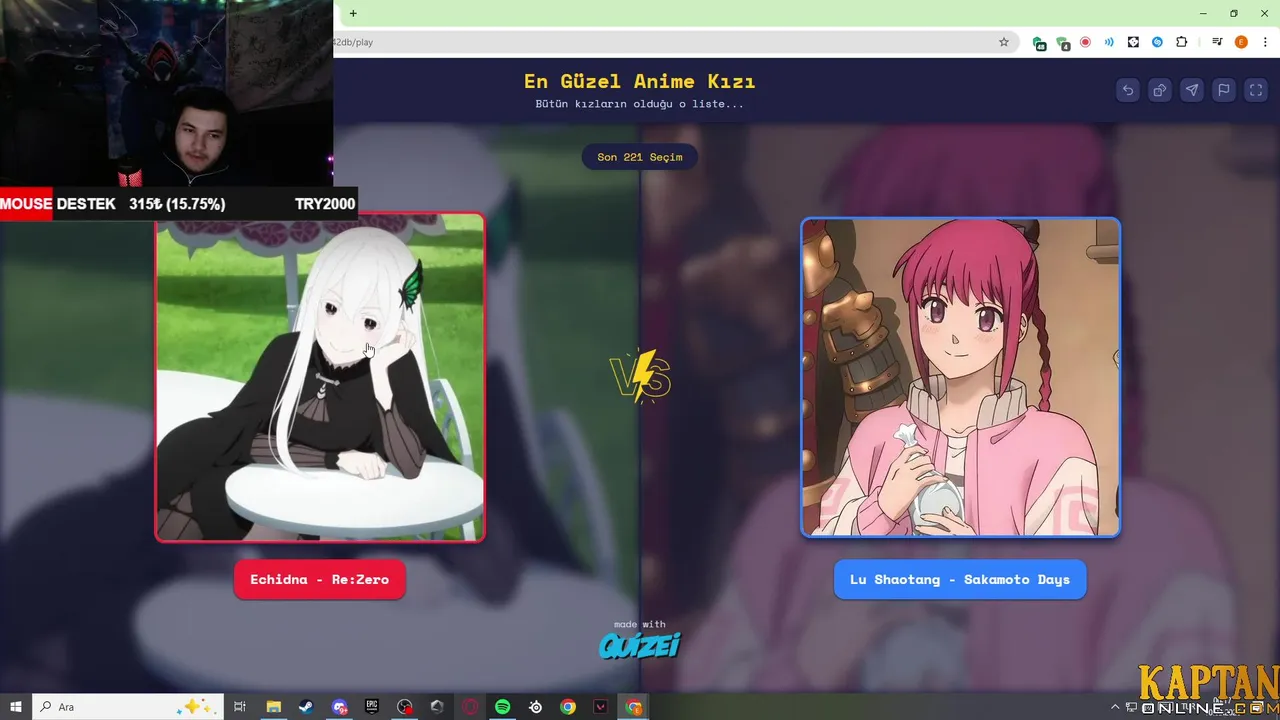Open the orange E profile avatar
Image resolution: width=1280 pixels, height=720 pixels.
click(1241, 42)
